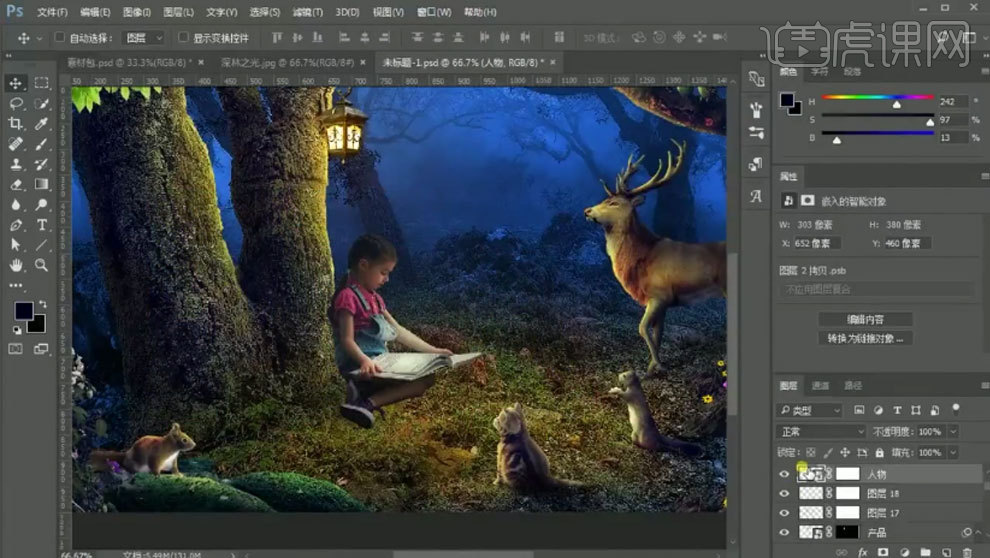Change screen mode from toolbar
This screenshot has width=990, height=558.
(x=42, y=348)
